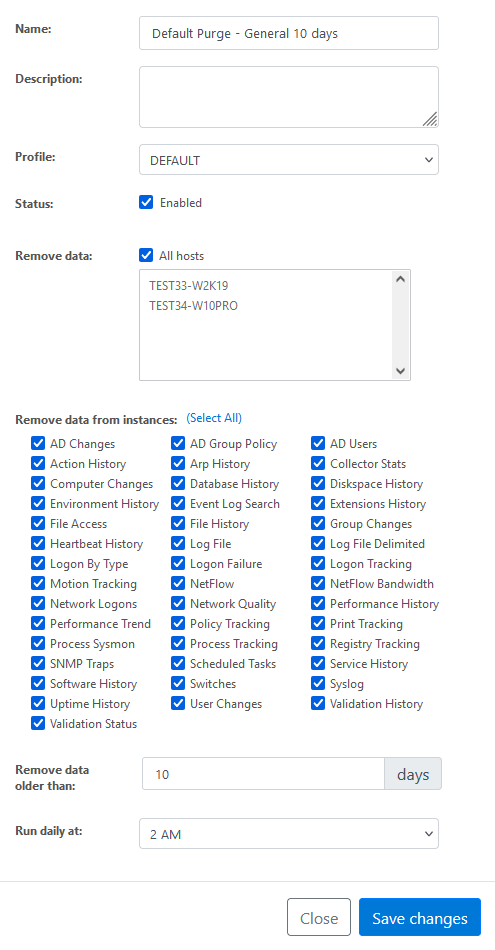This screenshot has height=950, width=495.
Task: Save changes to the purge job
Action: click(x=420, y=917)
